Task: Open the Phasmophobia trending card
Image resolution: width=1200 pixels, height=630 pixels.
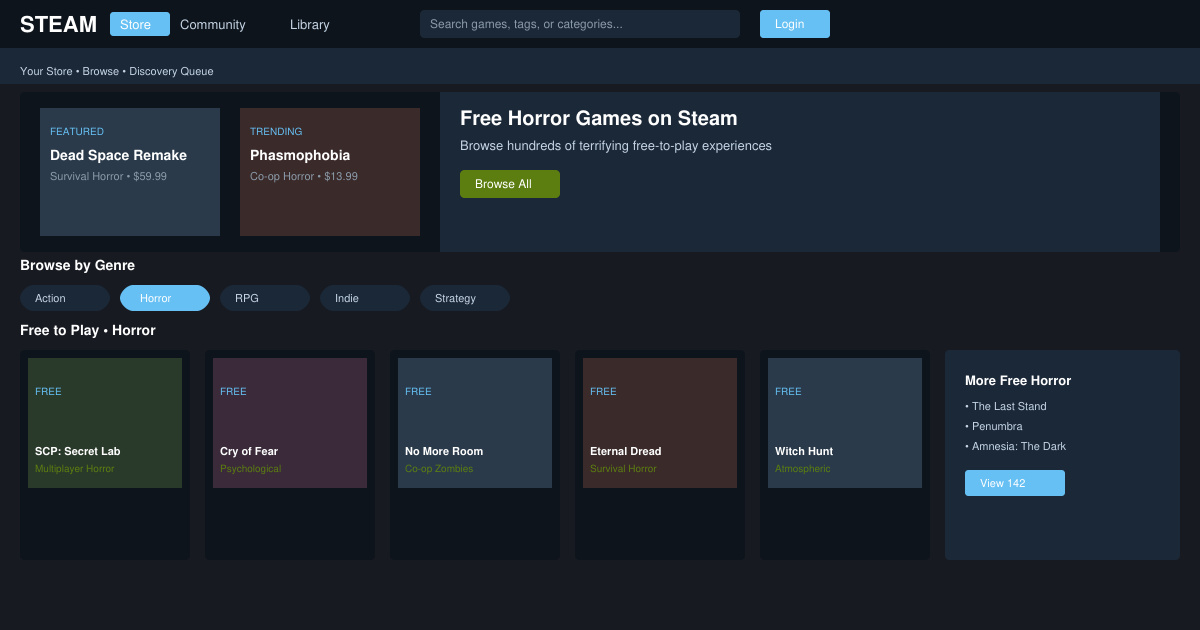Action: (330, 172)
